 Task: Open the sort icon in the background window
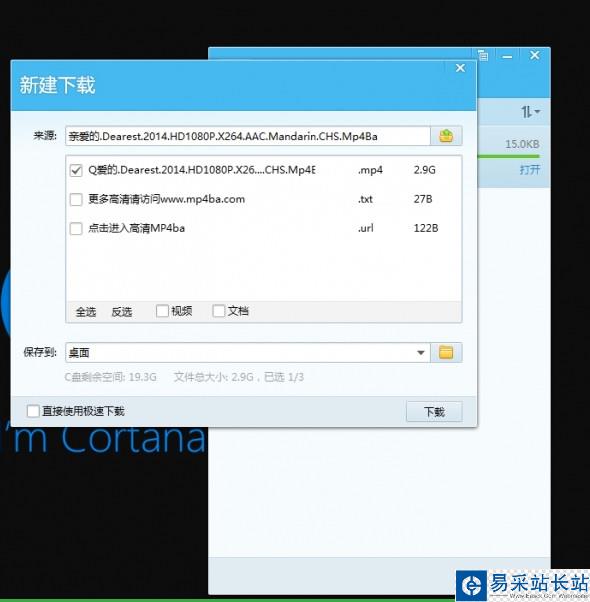pyautogui.click(x=530, y=112)
